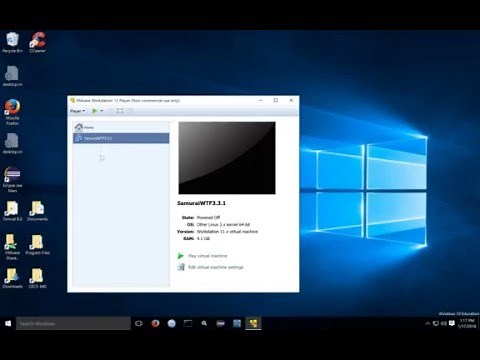Select the Documents folder desktop icon
Image resolution: width=480 pixels, height=360 pixels.
tap(37, 211)
